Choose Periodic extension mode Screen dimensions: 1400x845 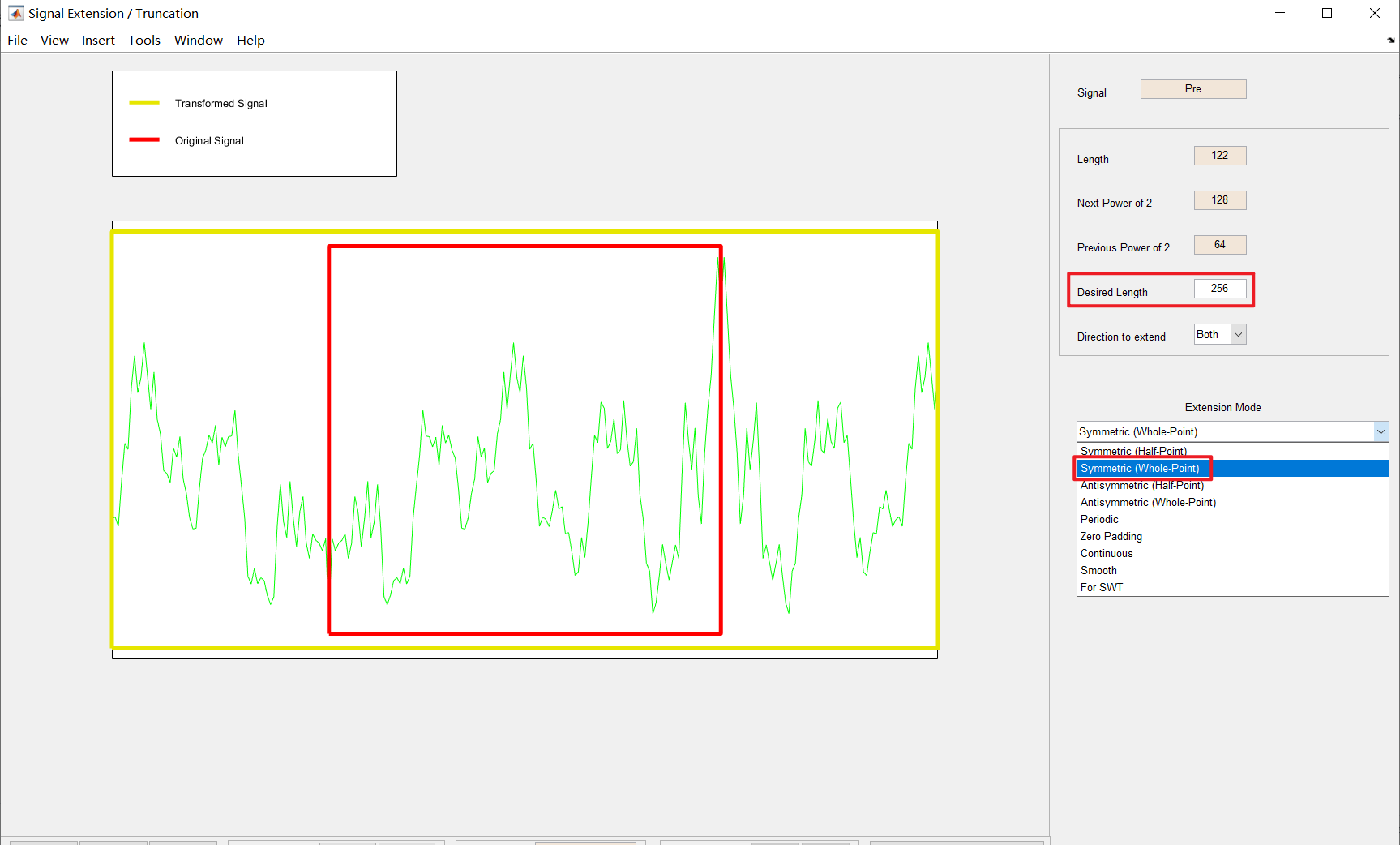pos(1099,519)
